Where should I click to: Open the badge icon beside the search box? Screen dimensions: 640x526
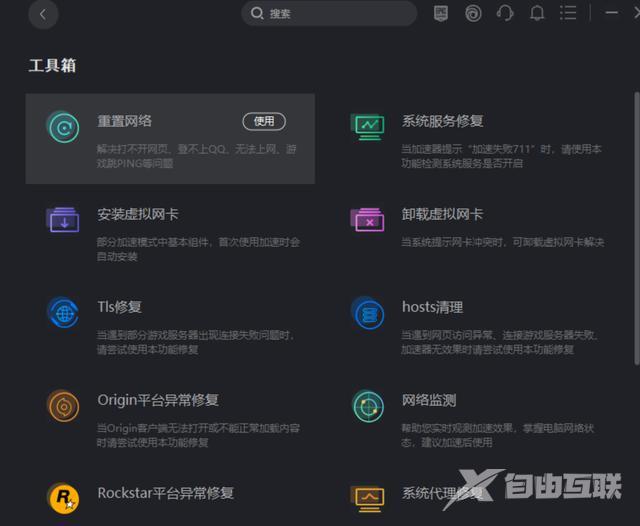(x=440, y=13)
